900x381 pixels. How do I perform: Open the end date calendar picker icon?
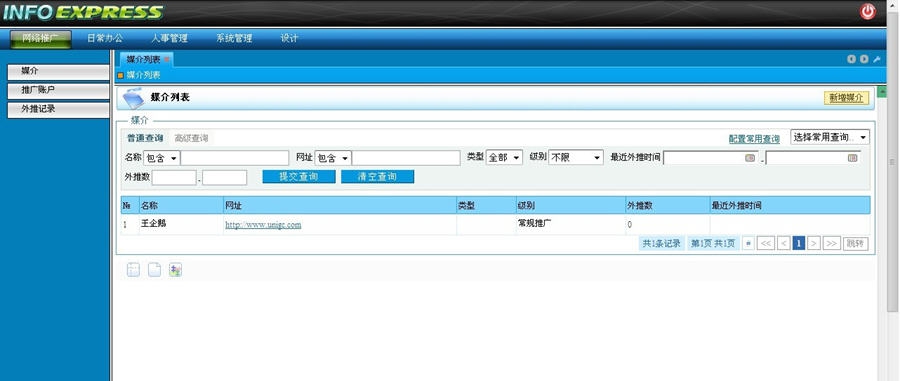pyautogui.click(x=852, y=158)
